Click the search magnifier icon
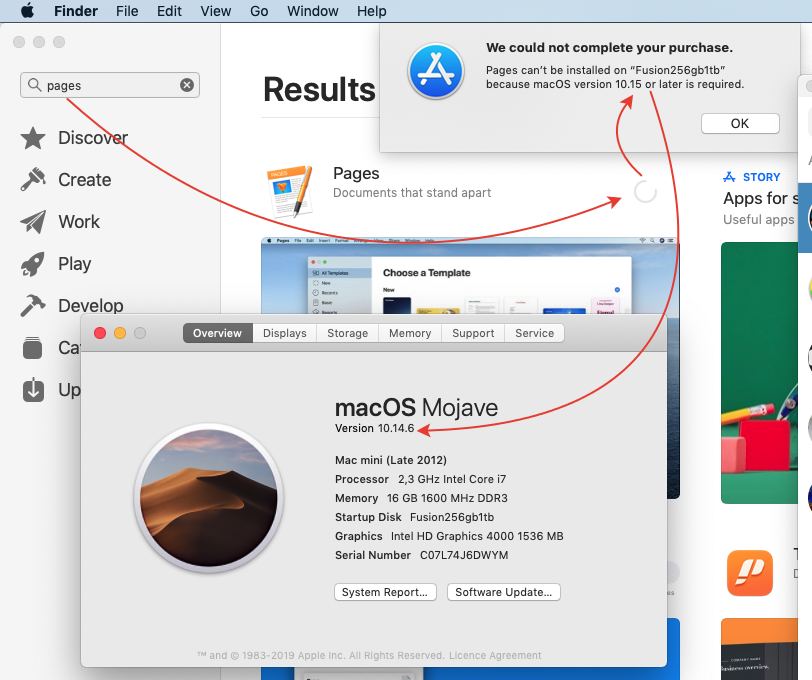 [34, 84]
